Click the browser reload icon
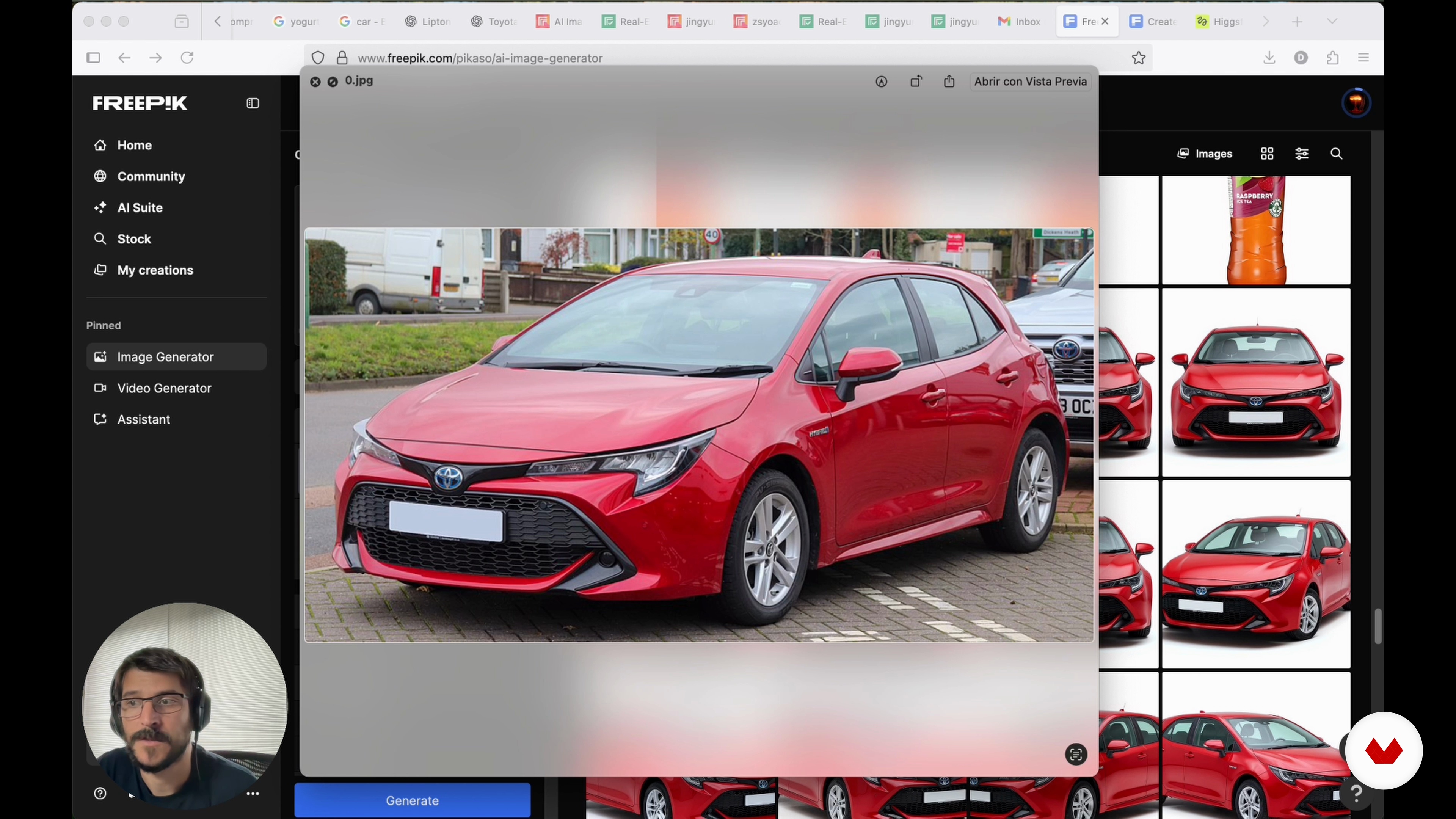The image size is (1456, 819). coord(187,58)
